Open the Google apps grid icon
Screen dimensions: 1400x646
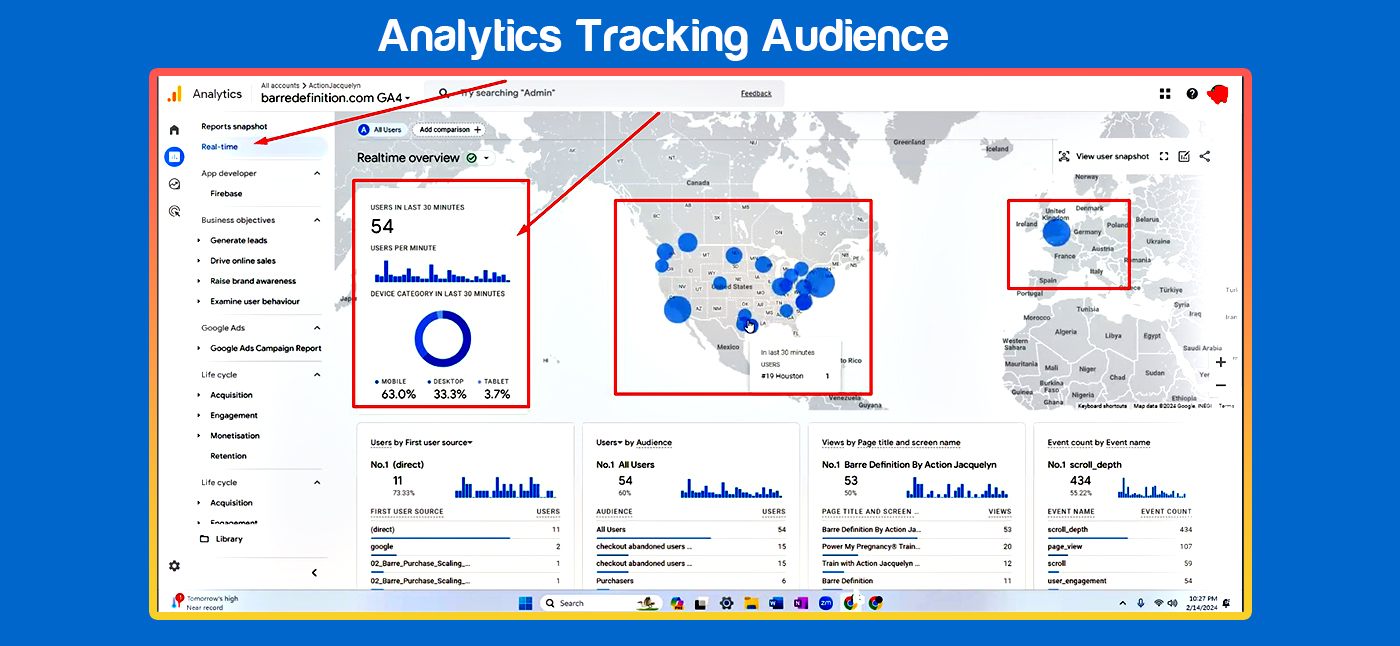(x=1165, y=93)
